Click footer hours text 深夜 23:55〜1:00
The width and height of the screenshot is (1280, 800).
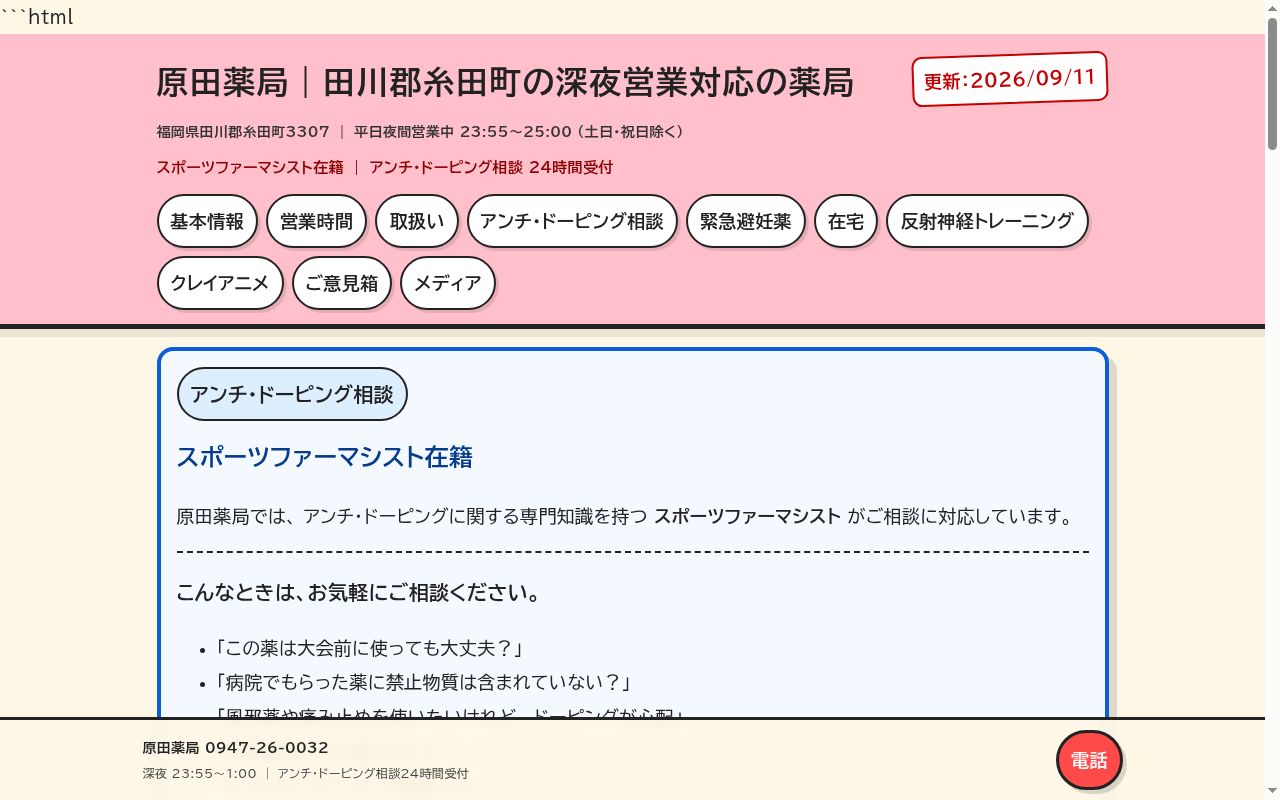tap(200, 773)
